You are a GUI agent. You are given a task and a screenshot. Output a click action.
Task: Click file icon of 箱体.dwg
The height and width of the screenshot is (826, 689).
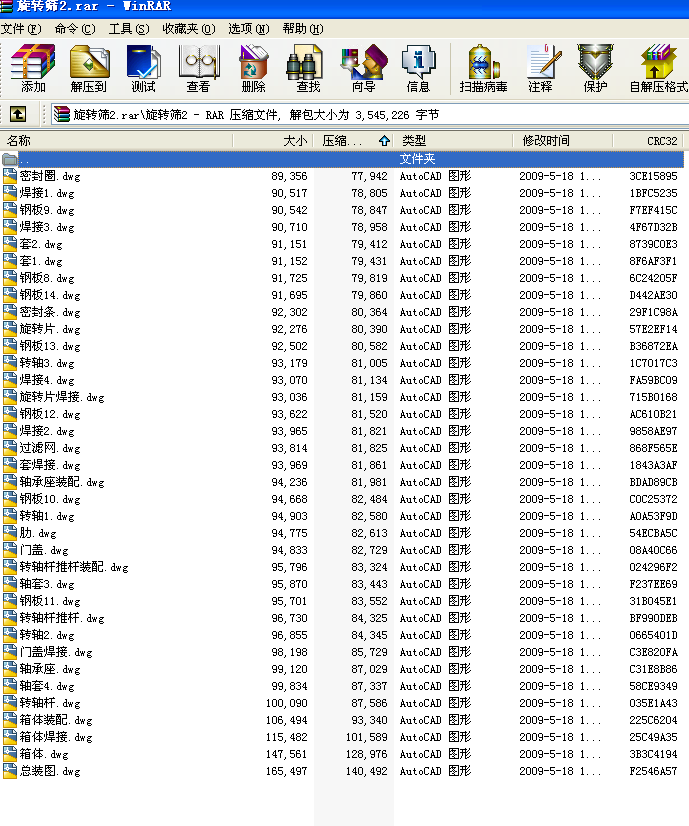coord(9,754)
